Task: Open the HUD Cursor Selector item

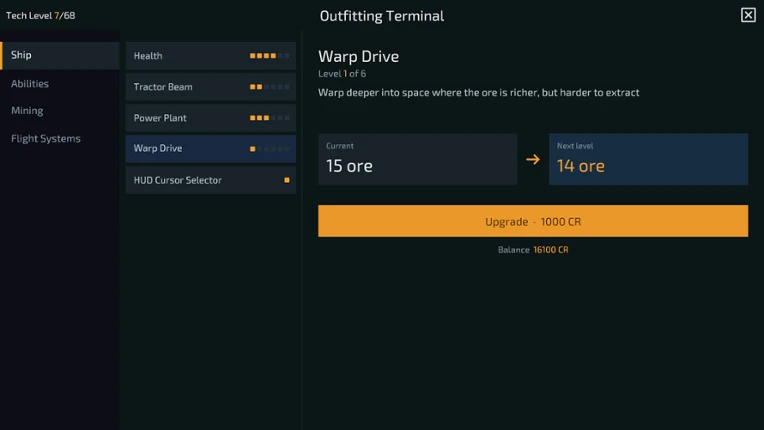Action: point(210,180)
